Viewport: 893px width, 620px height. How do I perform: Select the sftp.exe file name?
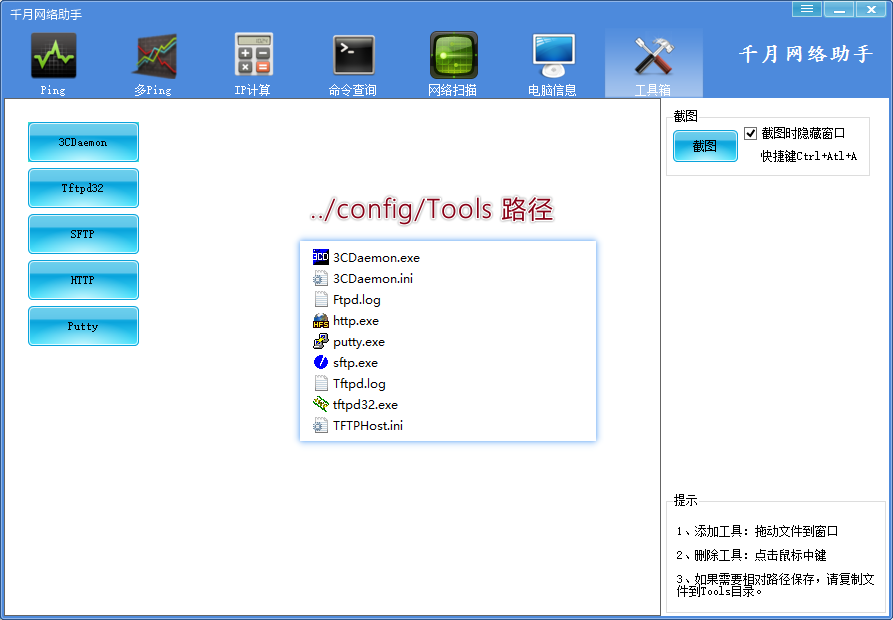click(x=355, y=363)
